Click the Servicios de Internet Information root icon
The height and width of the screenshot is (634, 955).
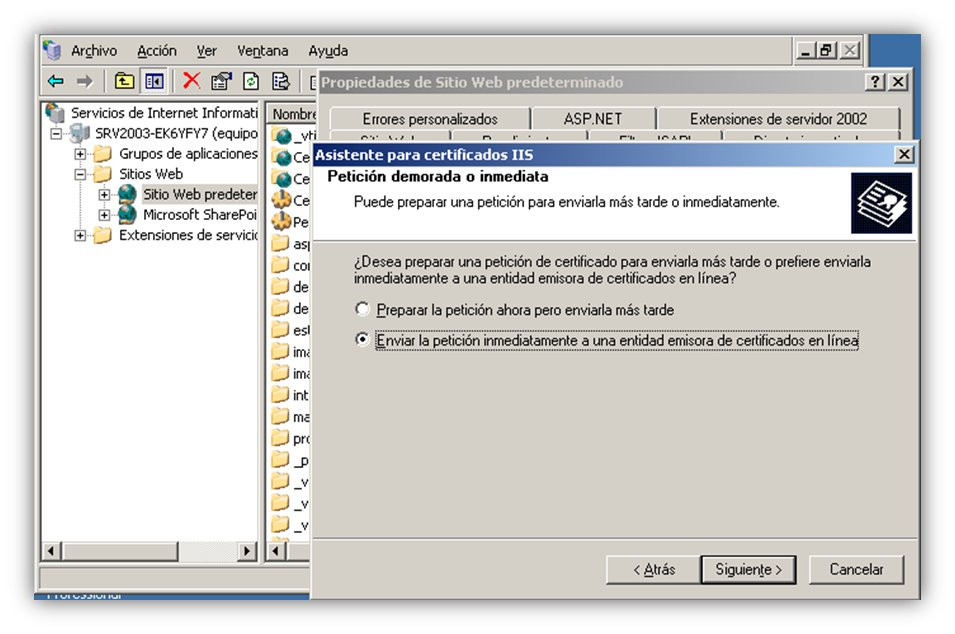pyautogui.click(x=55, y=113)
